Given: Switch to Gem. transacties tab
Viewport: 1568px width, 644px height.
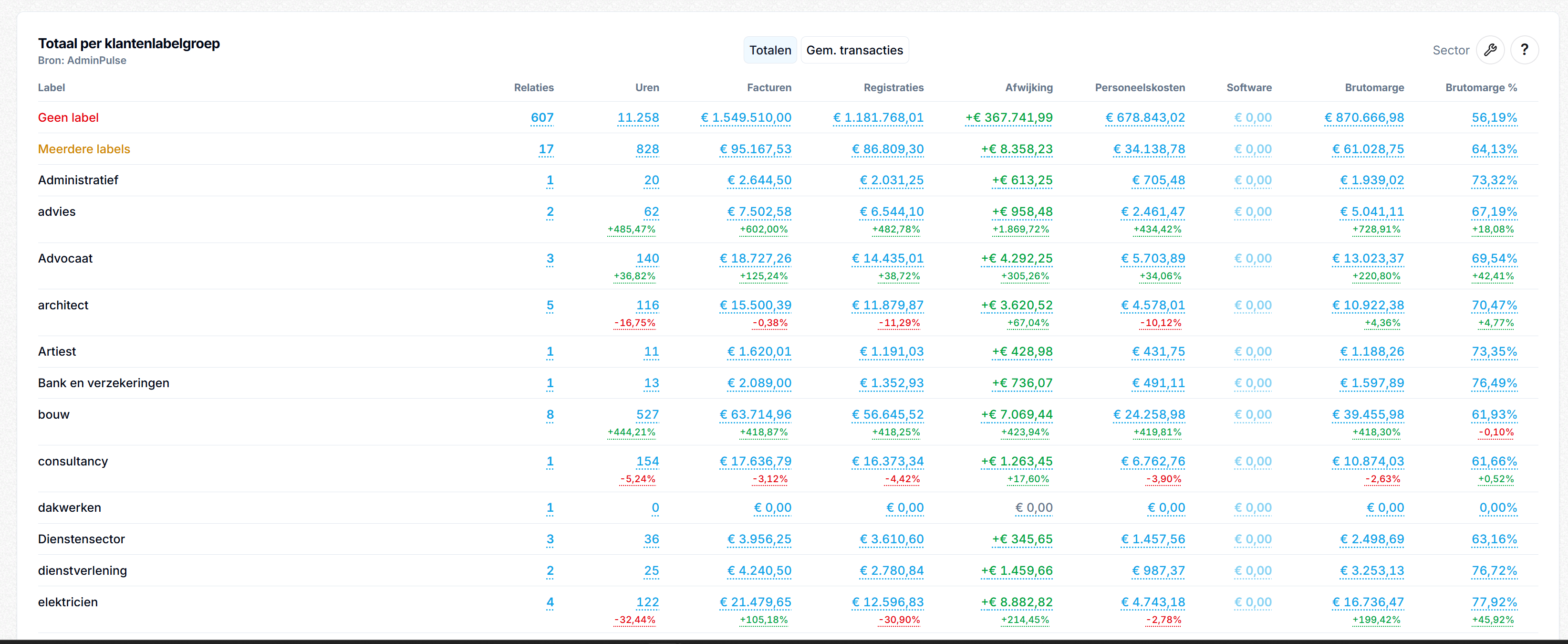Looking at the screenshot, I should pos(854,50).
